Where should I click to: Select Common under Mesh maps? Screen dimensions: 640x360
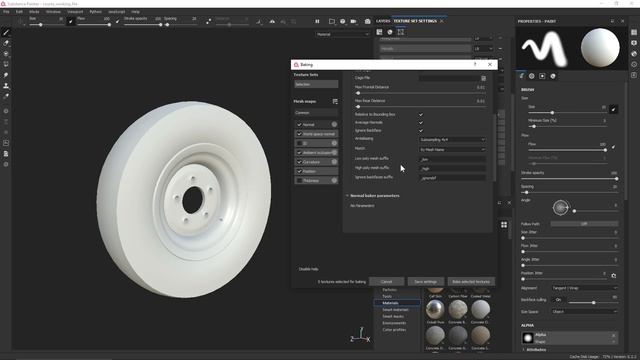(316, 113)
